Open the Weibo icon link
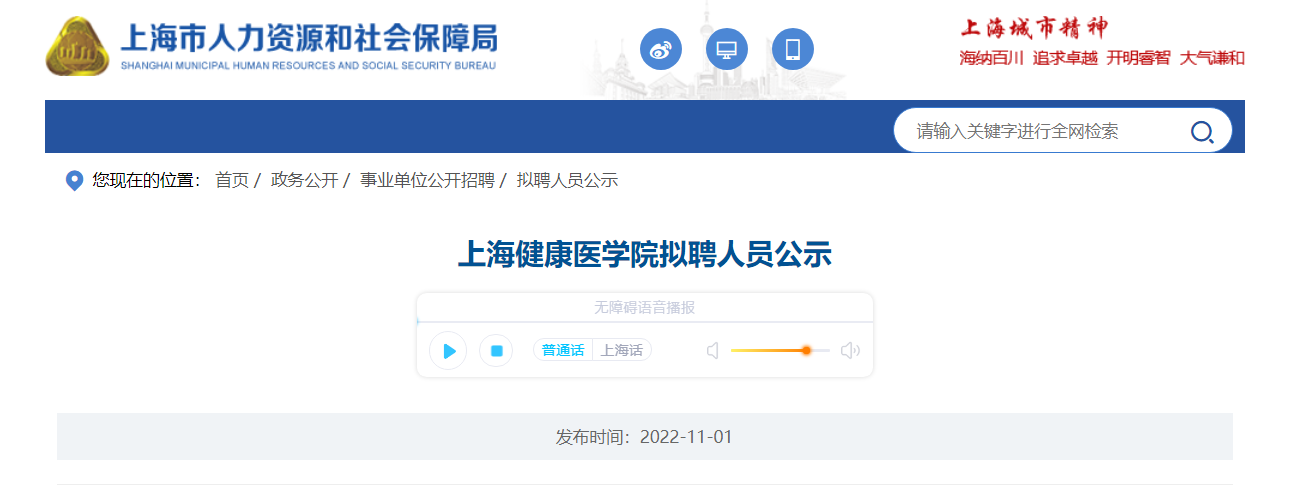The height and width of the screenshot is (487, 1293). point(661,49)
